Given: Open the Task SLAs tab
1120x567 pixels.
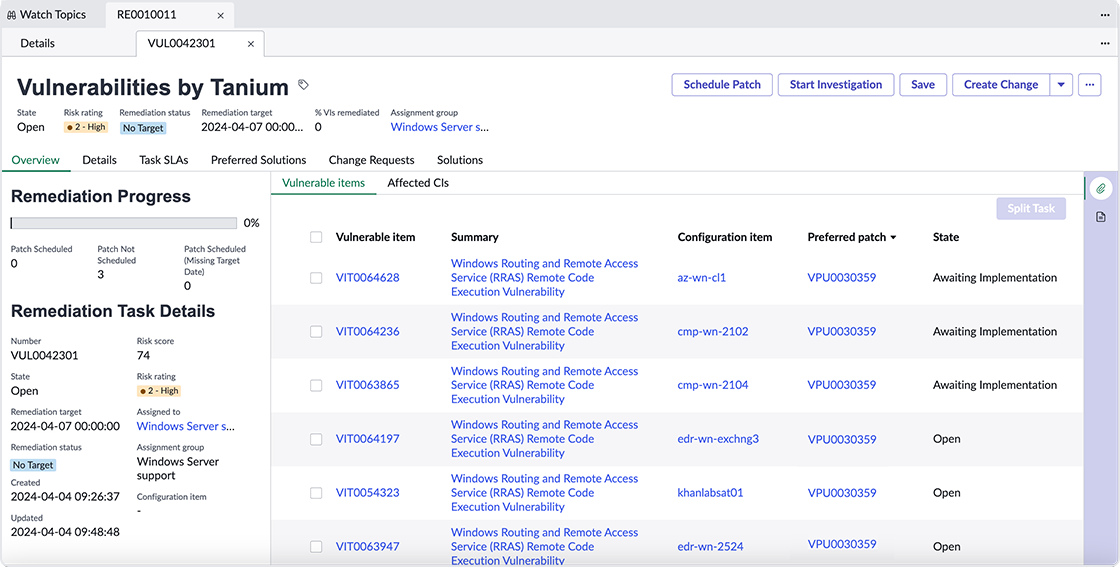Looking at the screenshot, I should pos(164,160).
